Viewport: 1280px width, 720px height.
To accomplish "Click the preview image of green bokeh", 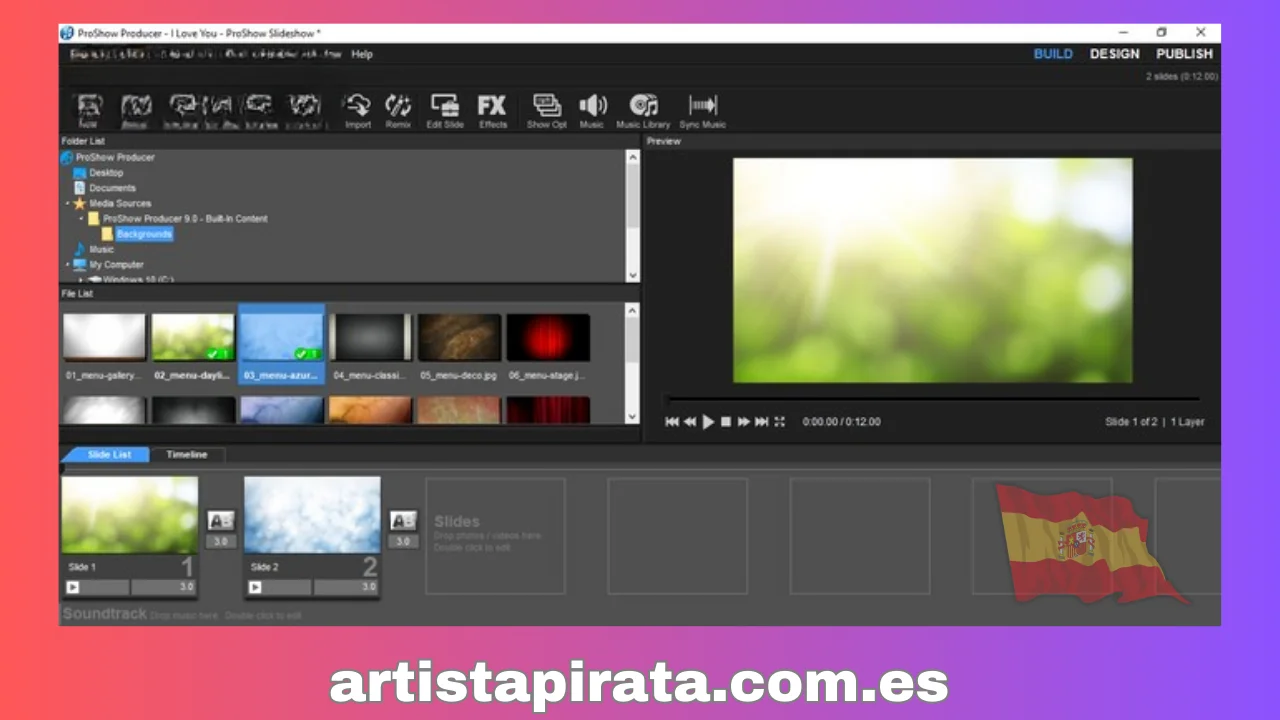I will [x=933, y=270].
